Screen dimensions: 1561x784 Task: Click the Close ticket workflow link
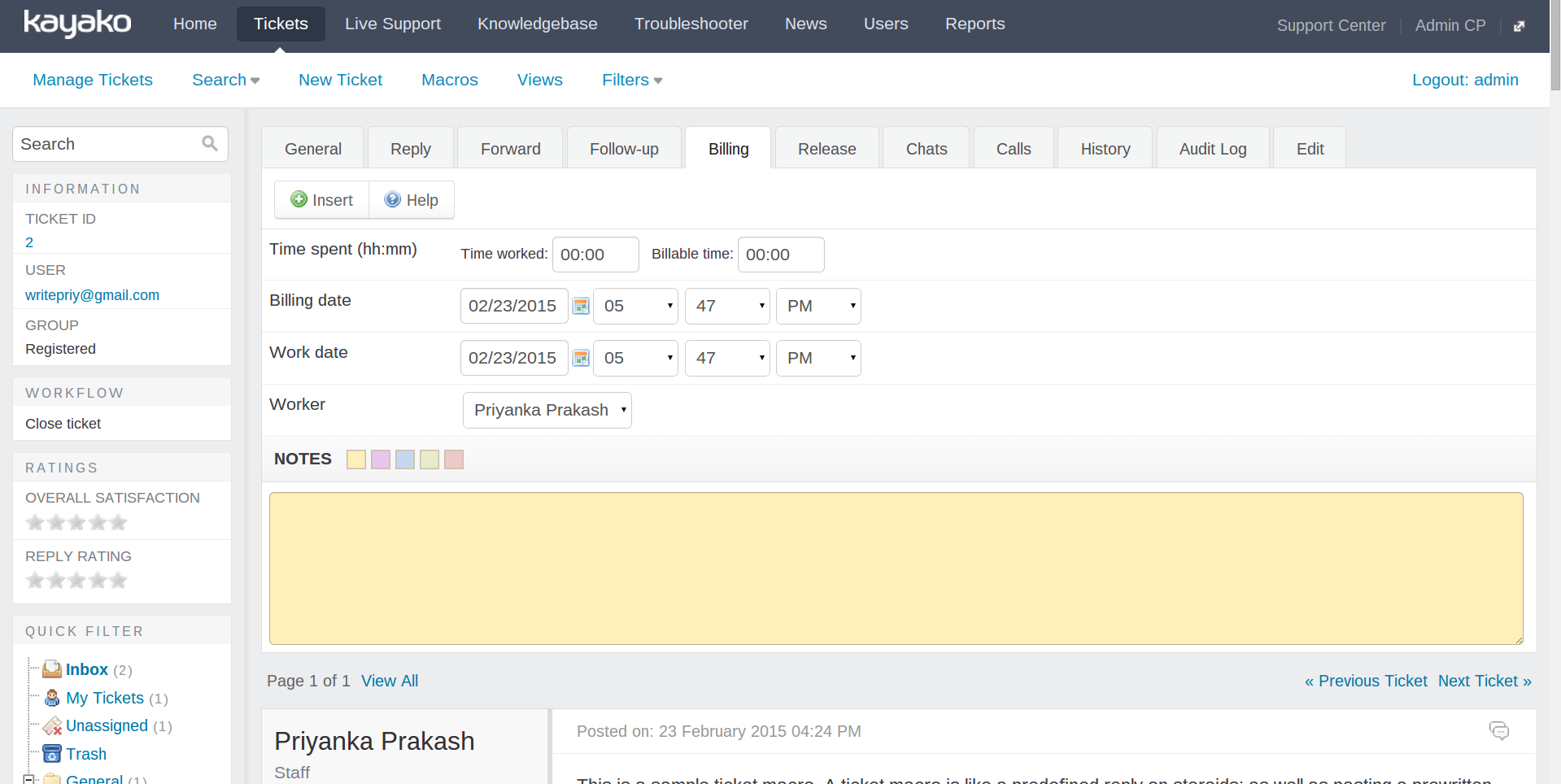(x=63, y=424)
